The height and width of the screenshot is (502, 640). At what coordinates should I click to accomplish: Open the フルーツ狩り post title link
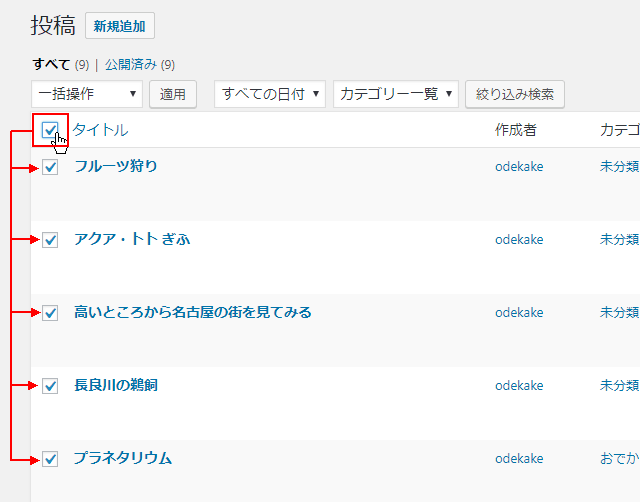pos(116,166)
